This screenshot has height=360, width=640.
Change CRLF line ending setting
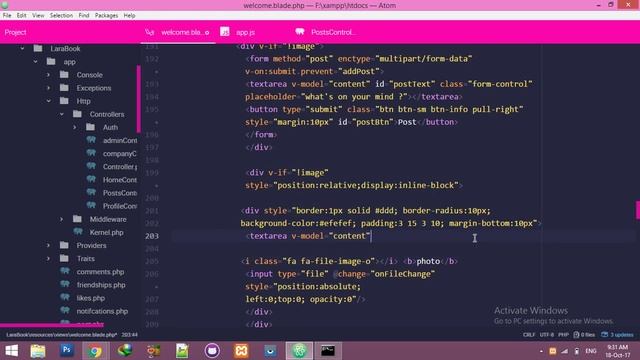(x=529, y=335)
